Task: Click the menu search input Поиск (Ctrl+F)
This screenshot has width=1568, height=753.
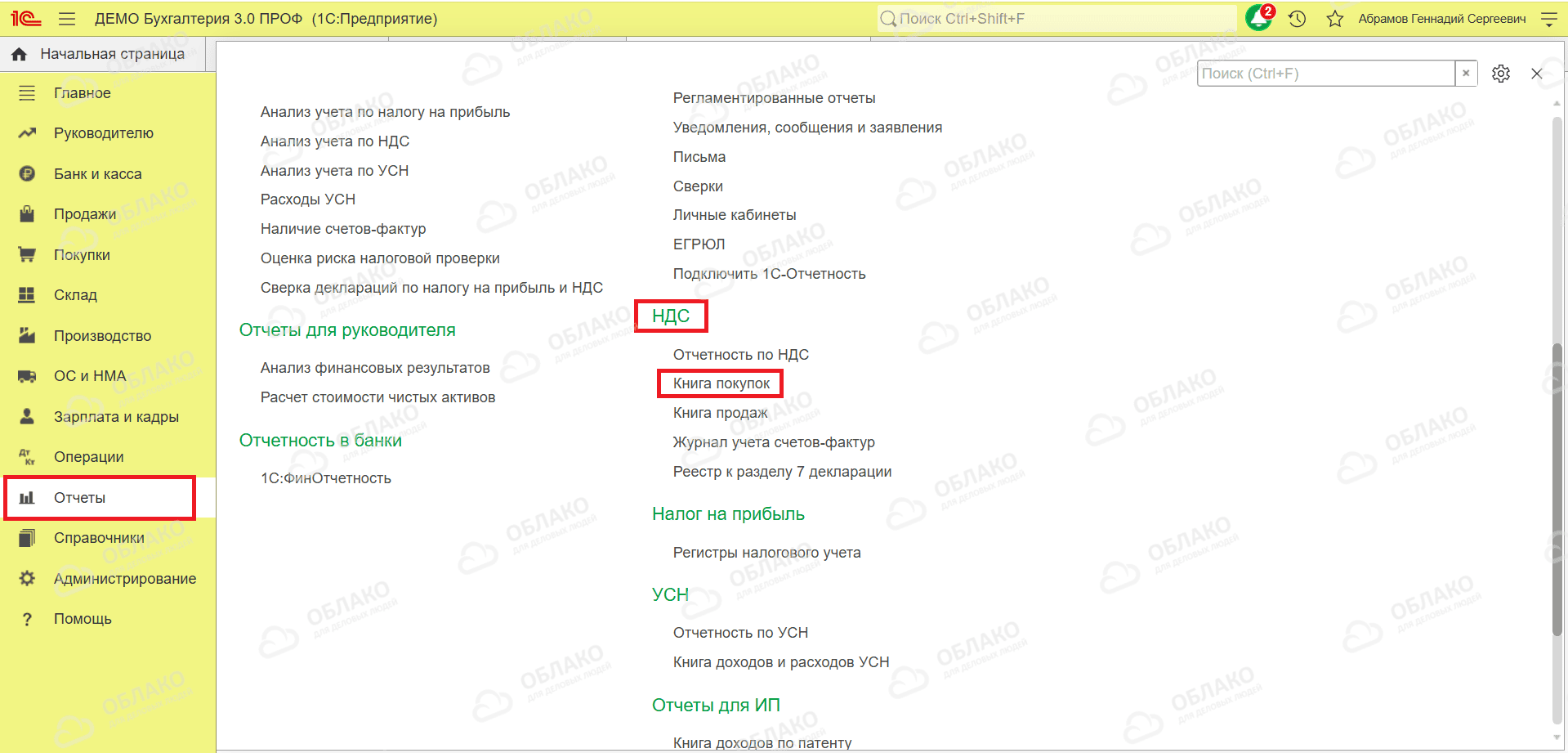Action: tap(1326, 74)
